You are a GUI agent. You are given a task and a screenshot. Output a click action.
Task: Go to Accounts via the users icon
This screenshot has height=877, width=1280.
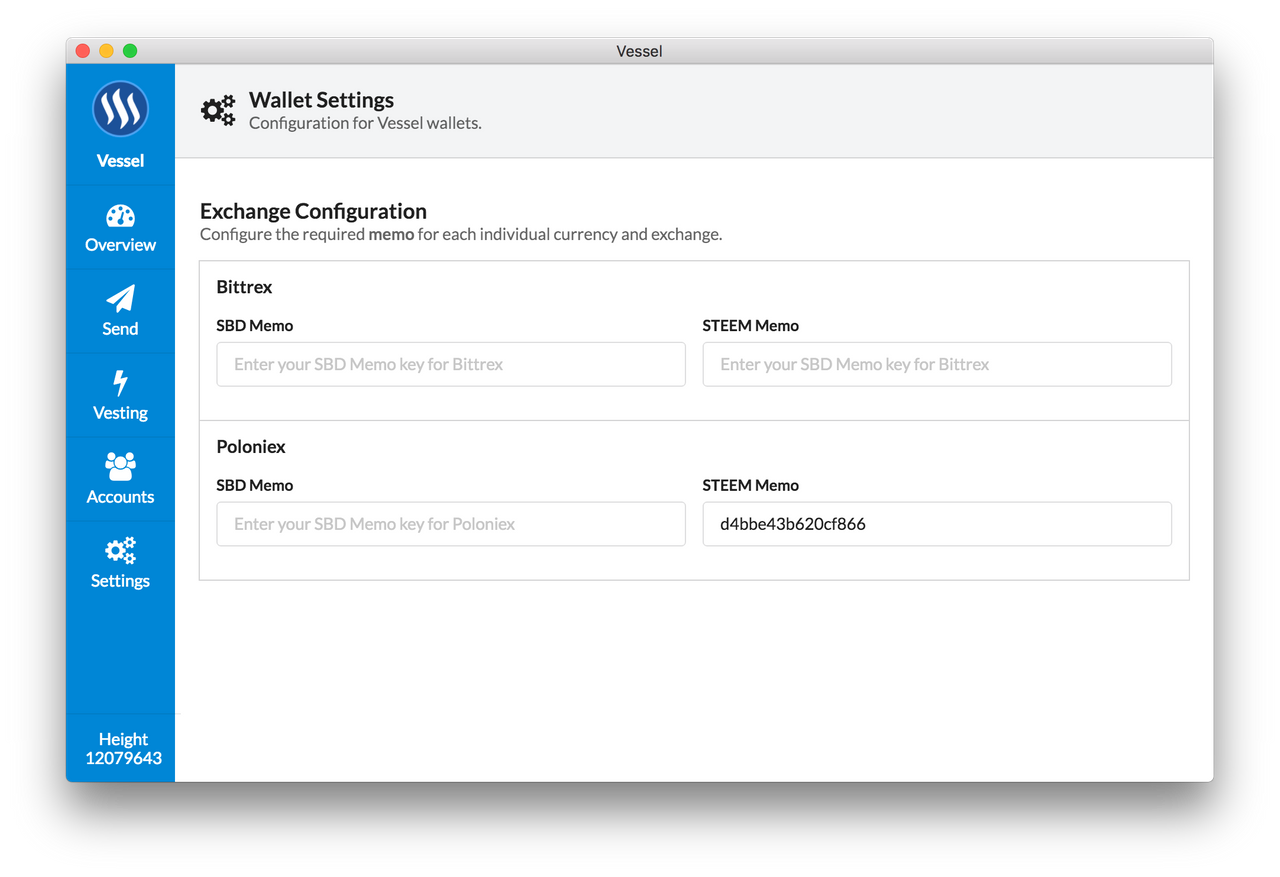click(x=120, y=467)
